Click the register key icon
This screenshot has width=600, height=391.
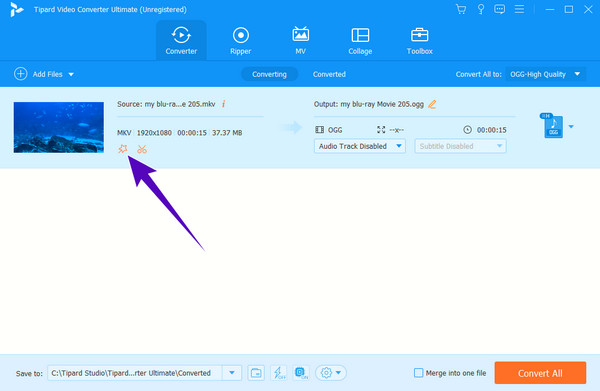coord(481,9)
